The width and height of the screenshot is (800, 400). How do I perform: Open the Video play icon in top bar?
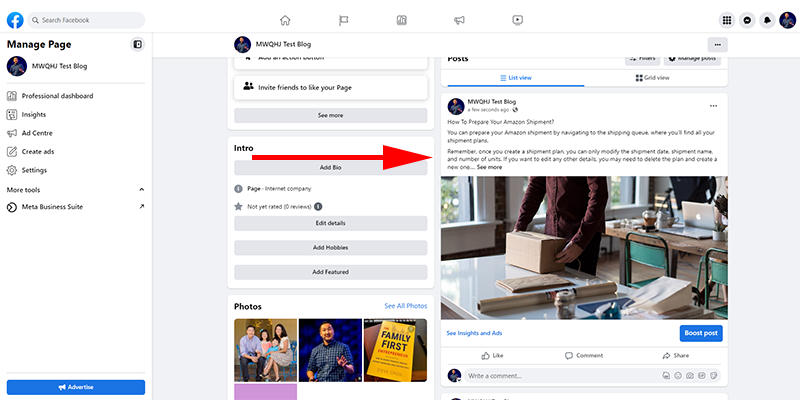click(517, 20)
